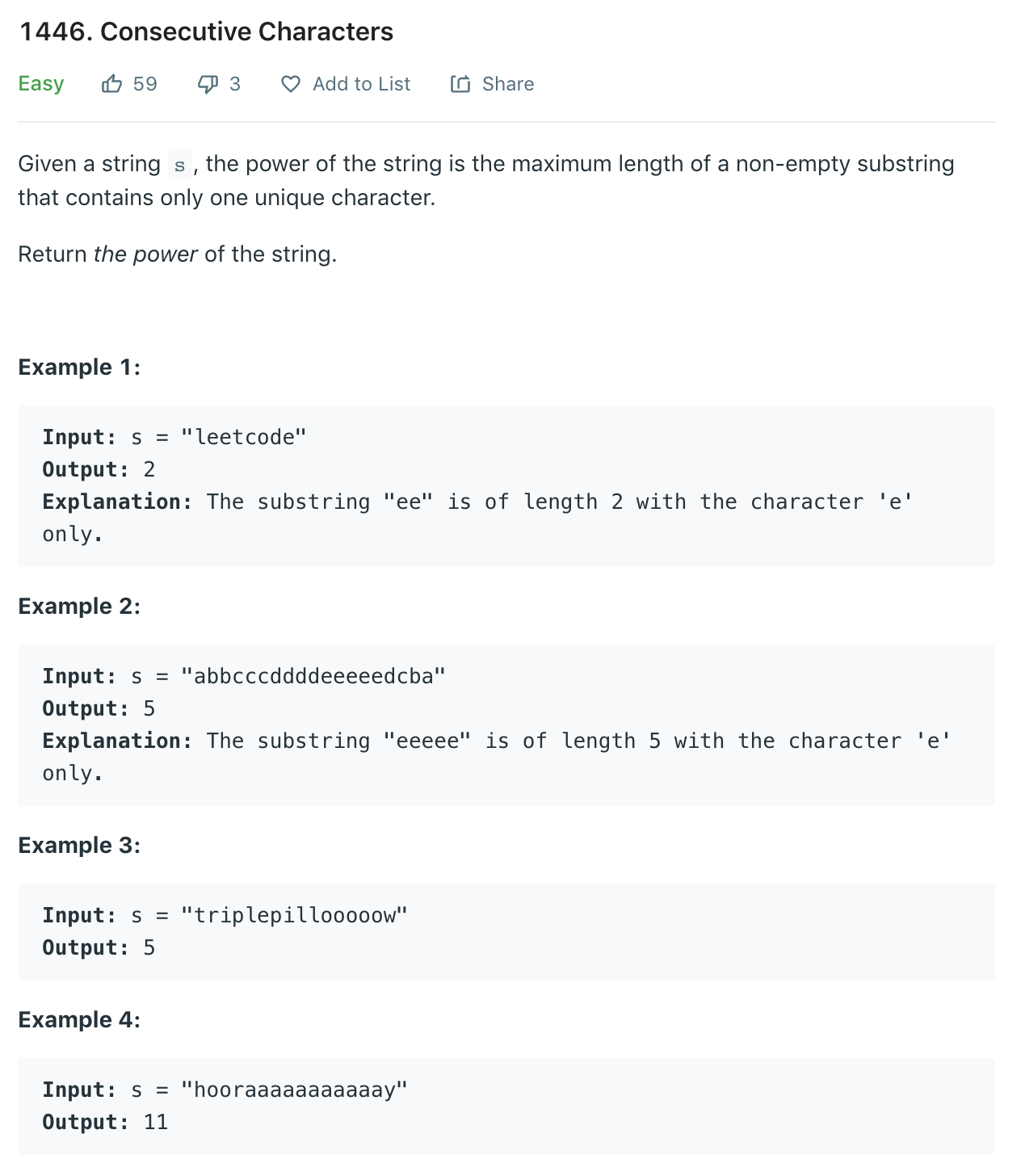
Task: Click the inline code variable s
Action: [x=179, y=165]
